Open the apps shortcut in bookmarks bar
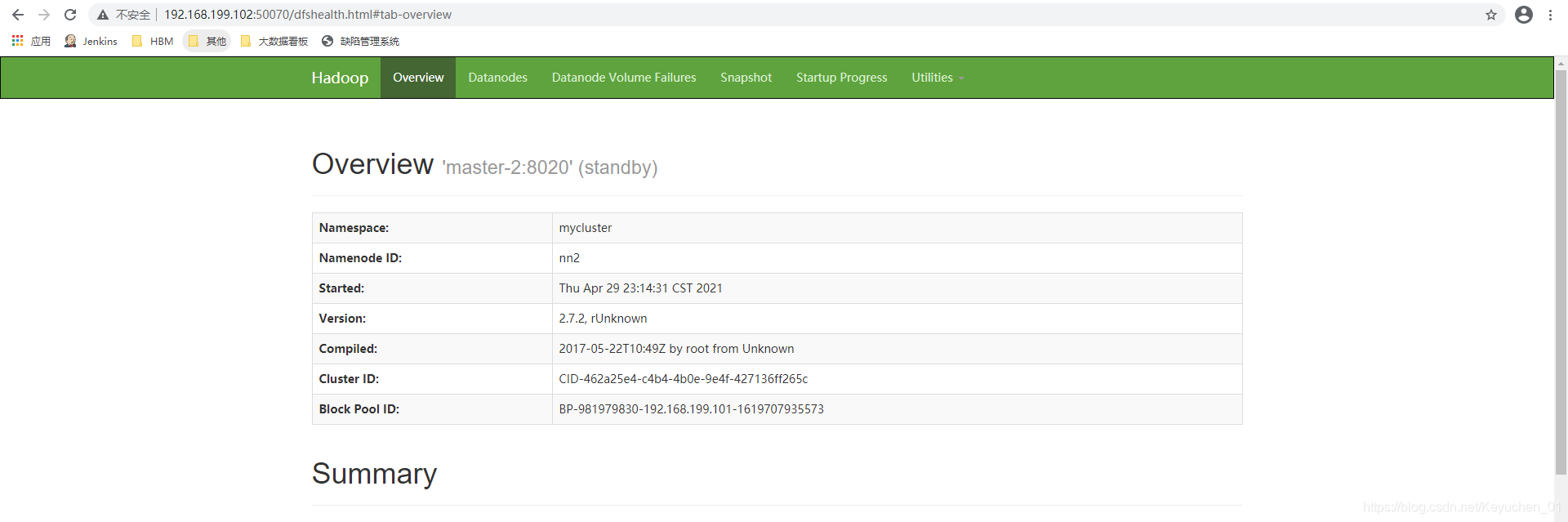 click(x=31, y=41)
